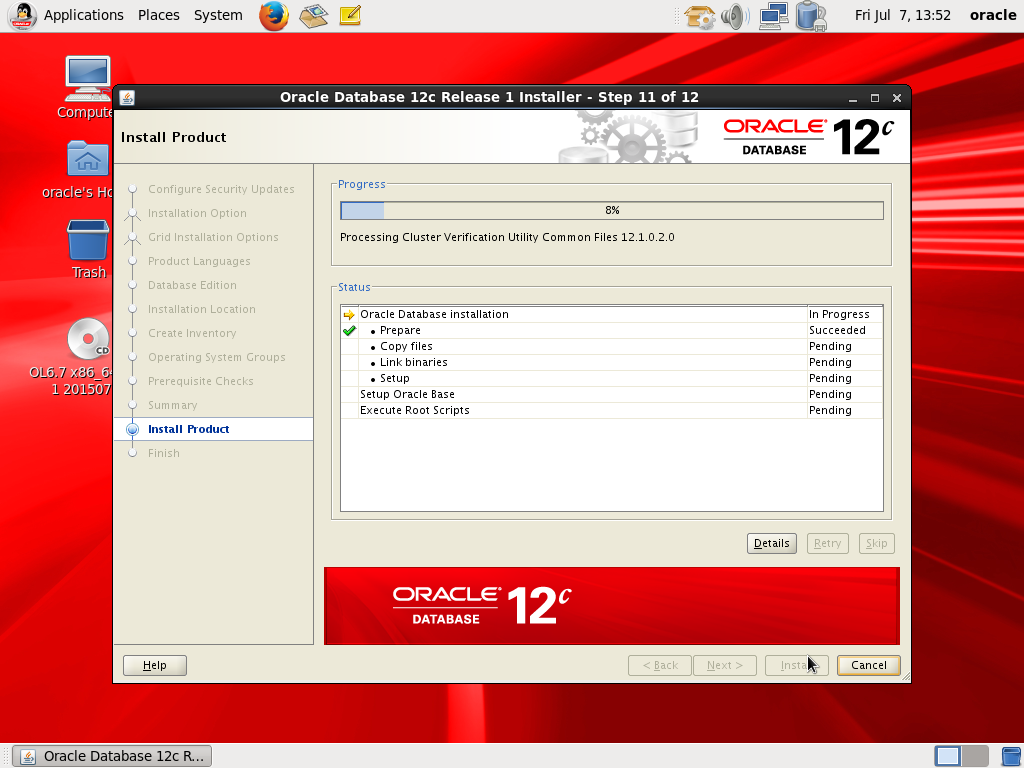This screenshot has height=768, width=1024.
Task: Click the Details button
Action: point(771,543)
